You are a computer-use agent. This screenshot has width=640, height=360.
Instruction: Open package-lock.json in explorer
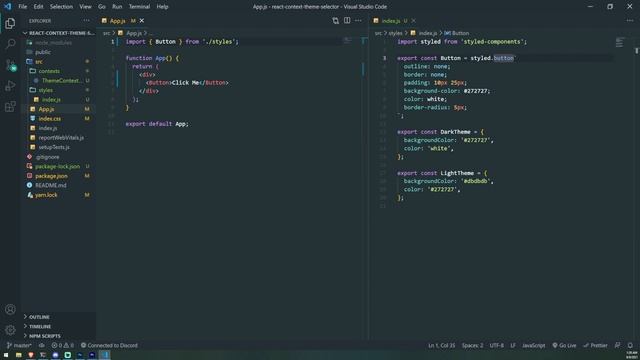[x=57, y=167]
